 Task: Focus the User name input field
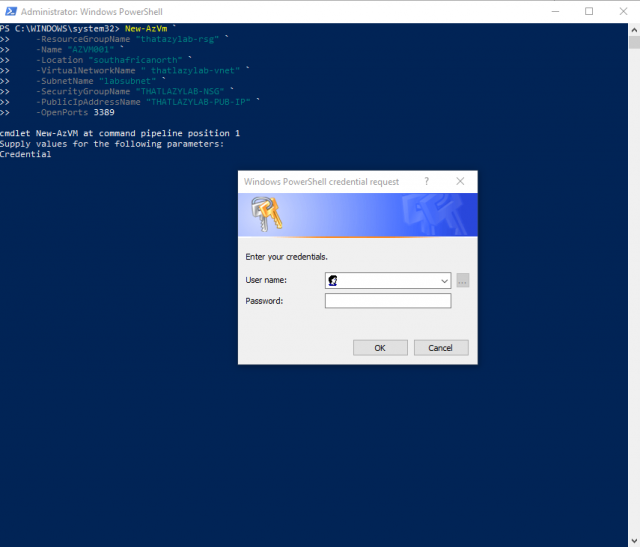point(388,281)
